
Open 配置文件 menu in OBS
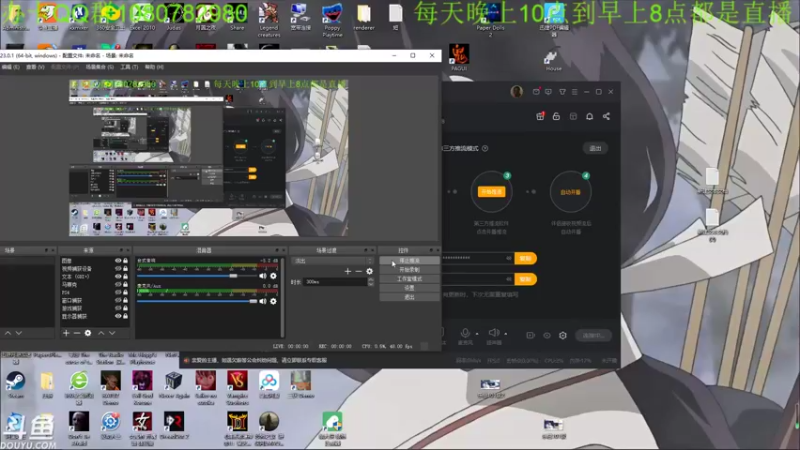click(x=64, y=67)
